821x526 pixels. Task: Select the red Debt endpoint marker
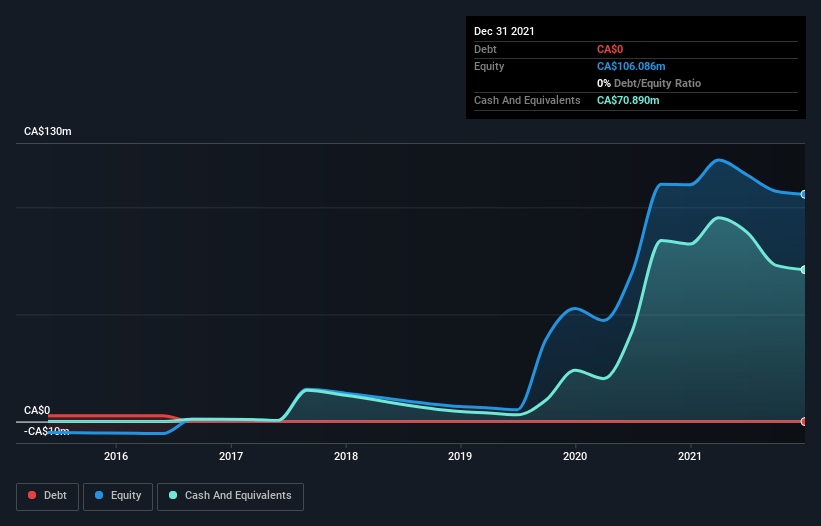[x=804, y=421]
